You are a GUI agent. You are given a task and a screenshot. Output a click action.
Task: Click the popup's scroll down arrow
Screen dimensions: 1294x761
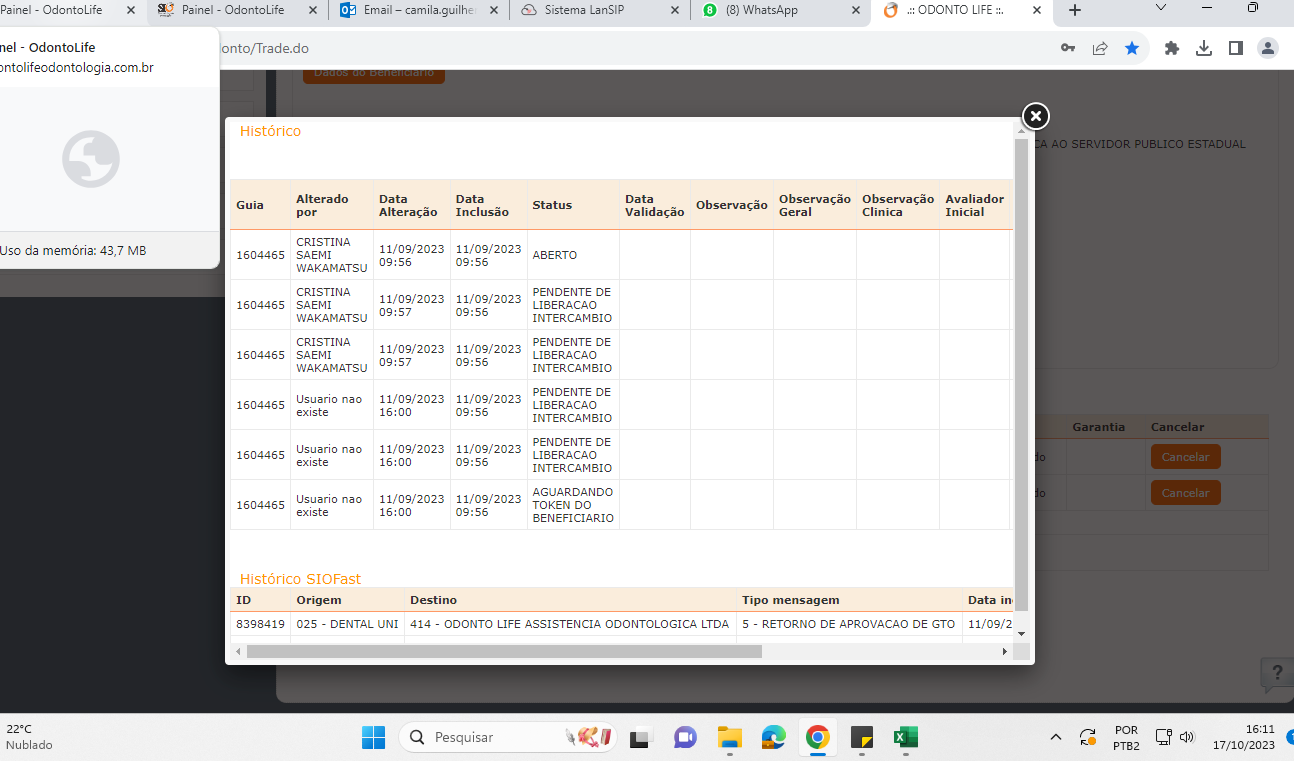(x=1021, y=633)
